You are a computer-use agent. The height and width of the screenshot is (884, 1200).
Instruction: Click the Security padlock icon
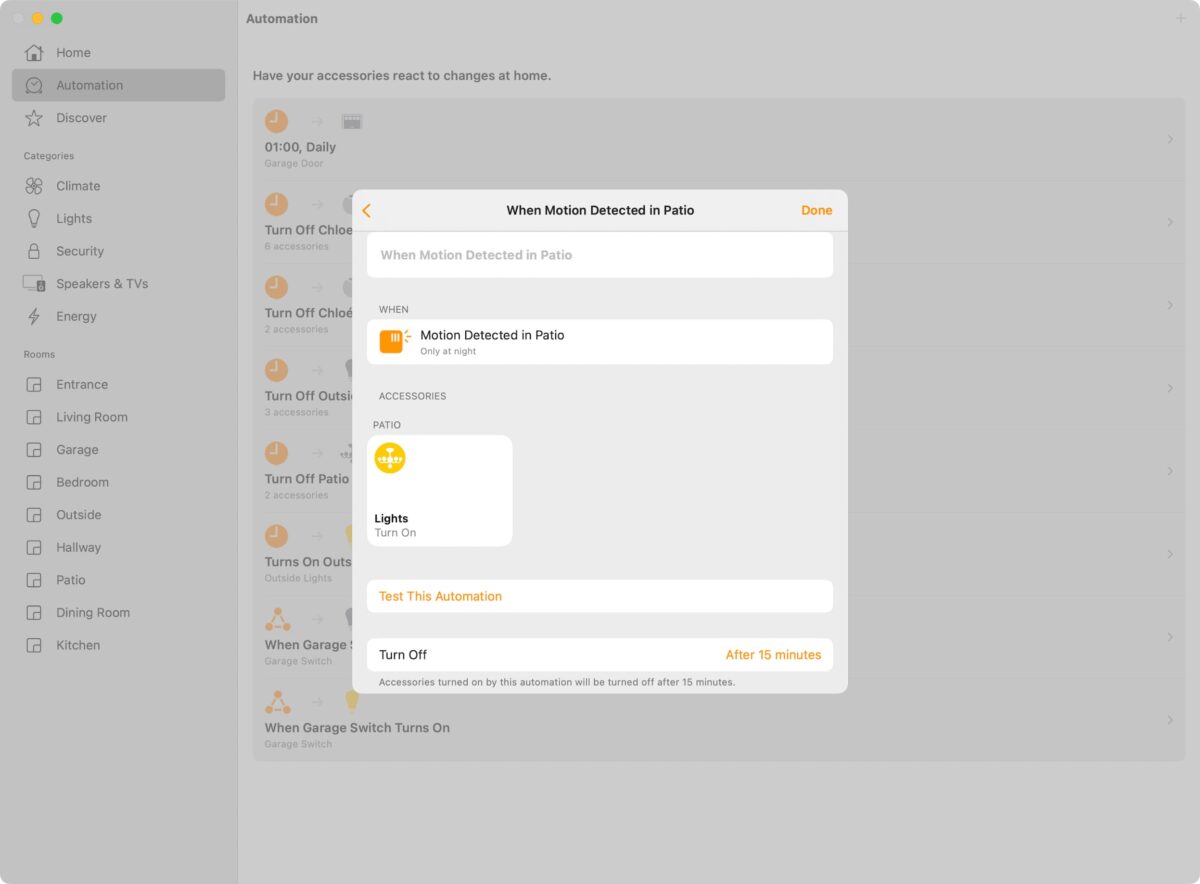point(34,251)
